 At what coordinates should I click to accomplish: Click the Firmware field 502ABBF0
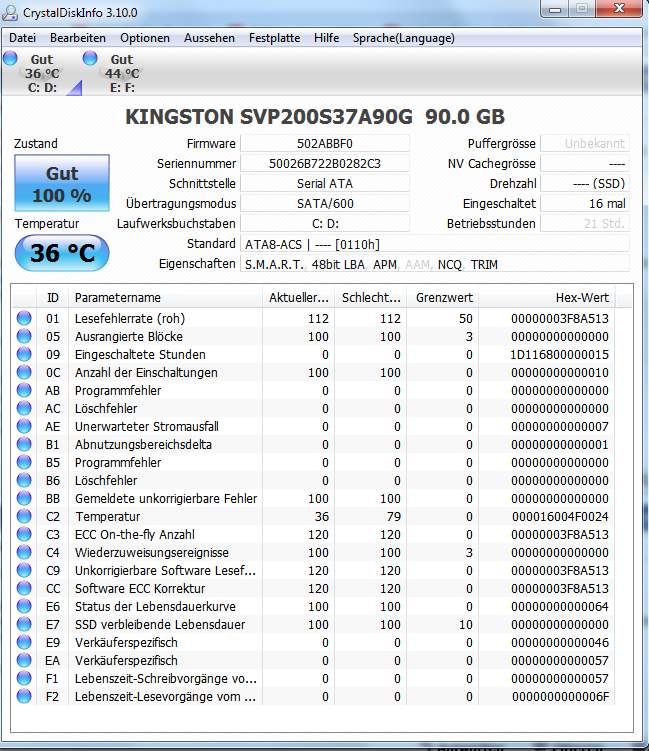325,143
